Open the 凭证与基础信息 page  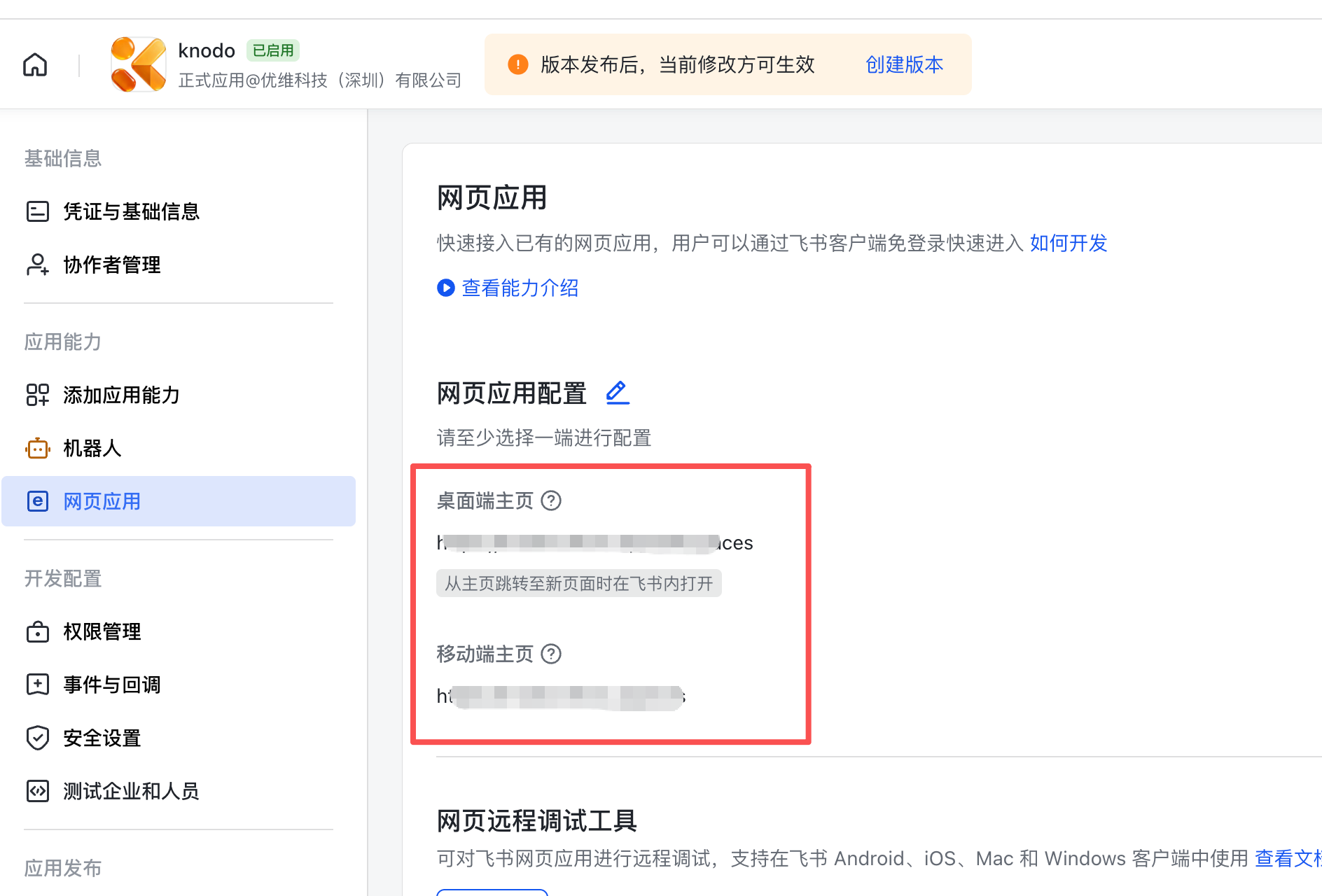(130, 211)
